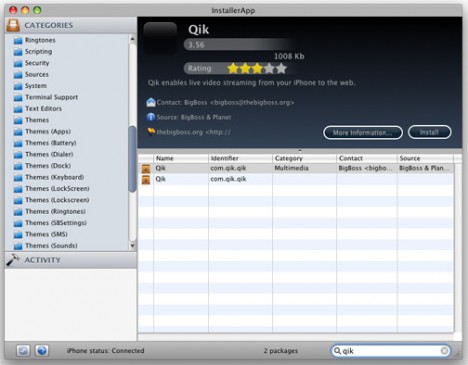468x365 pixels.
Task: Select the Text Editors folder icon
Action: 18,109
